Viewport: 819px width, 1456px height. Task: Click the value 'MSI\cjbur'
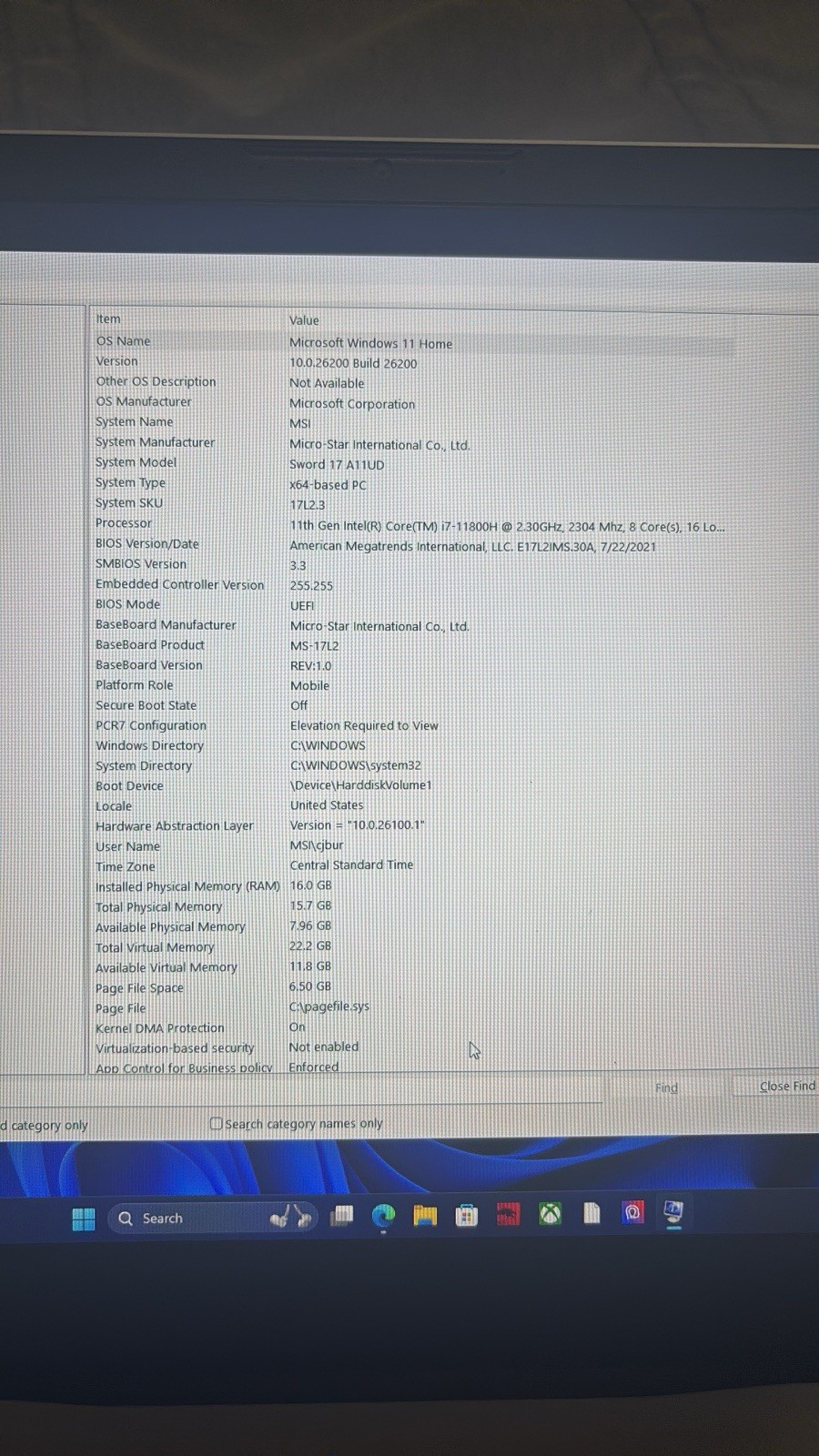click(316, 844)
